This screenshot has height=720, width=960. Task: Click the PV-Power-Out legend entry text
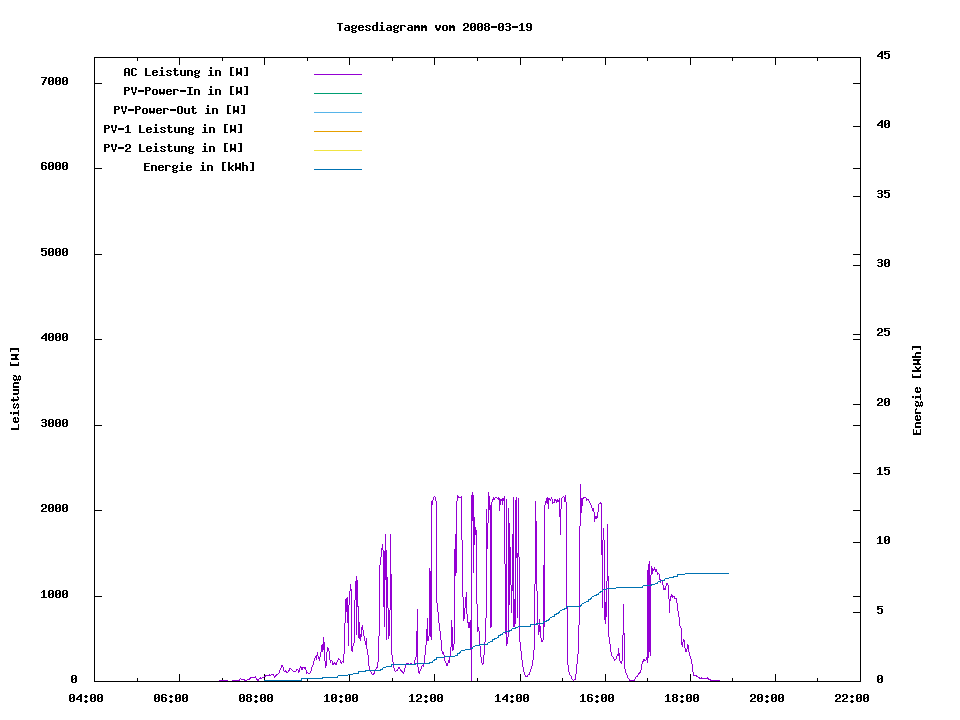tap(180, 110)
